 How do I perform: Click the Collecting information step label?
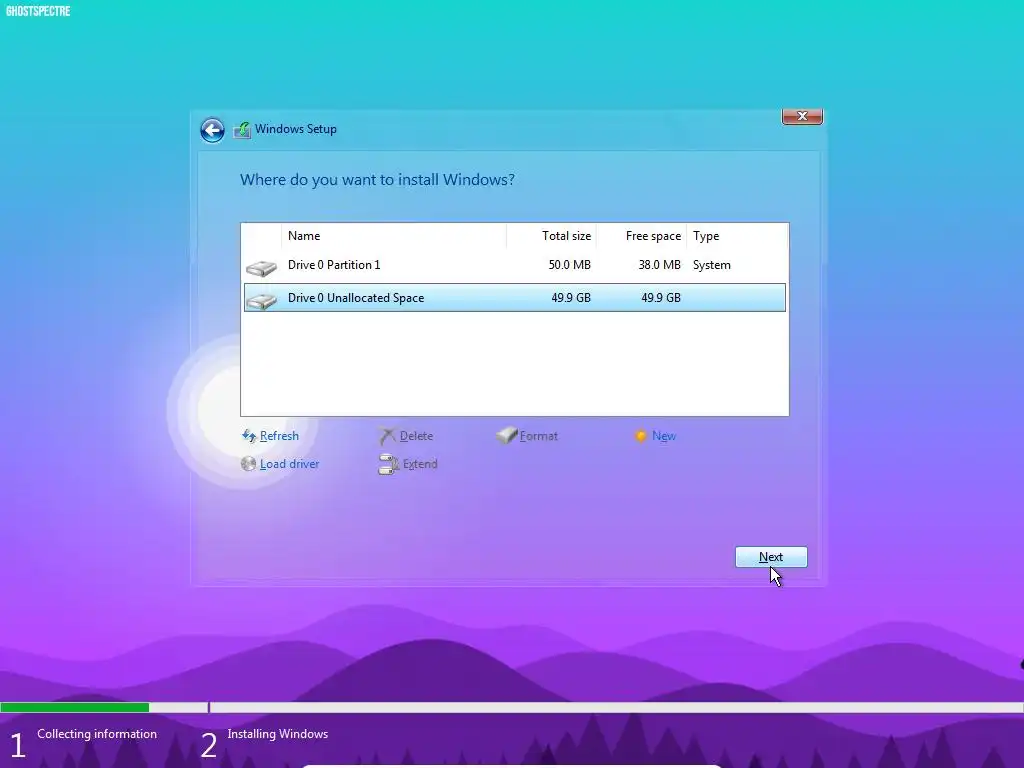97,734
